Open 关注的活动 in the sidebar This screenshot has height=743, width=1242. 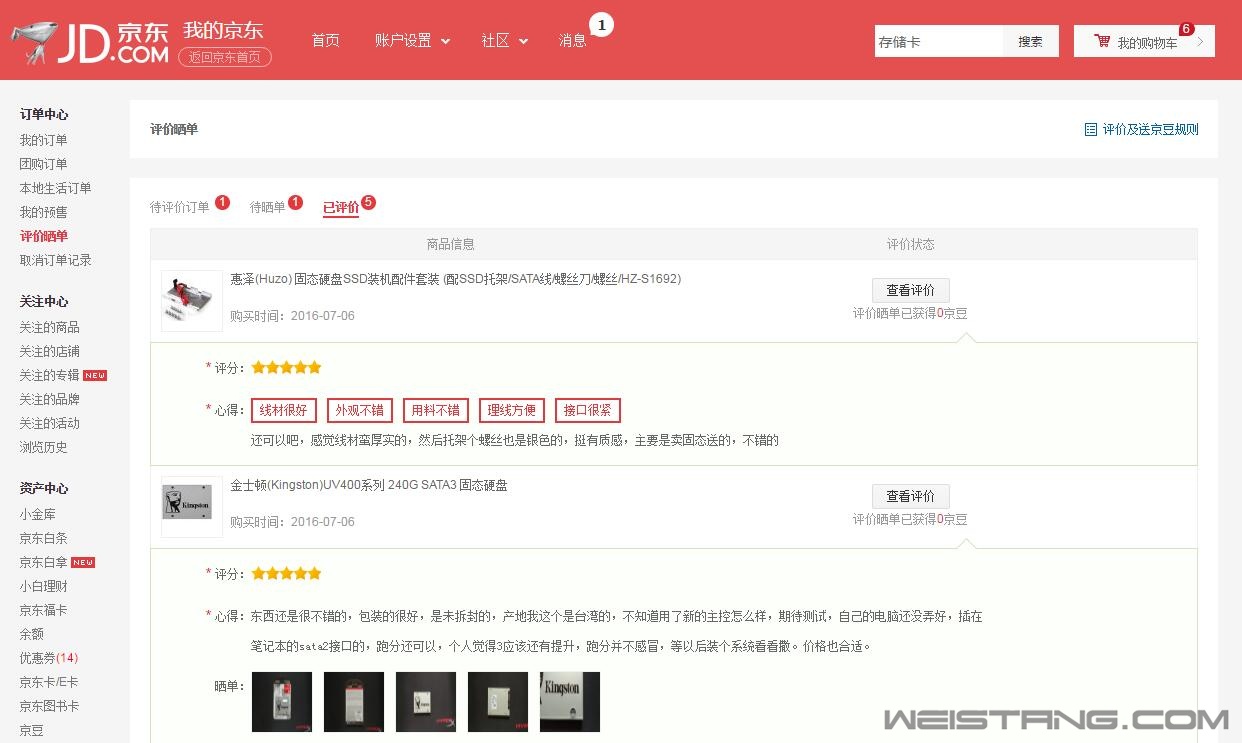coord(50,423)
